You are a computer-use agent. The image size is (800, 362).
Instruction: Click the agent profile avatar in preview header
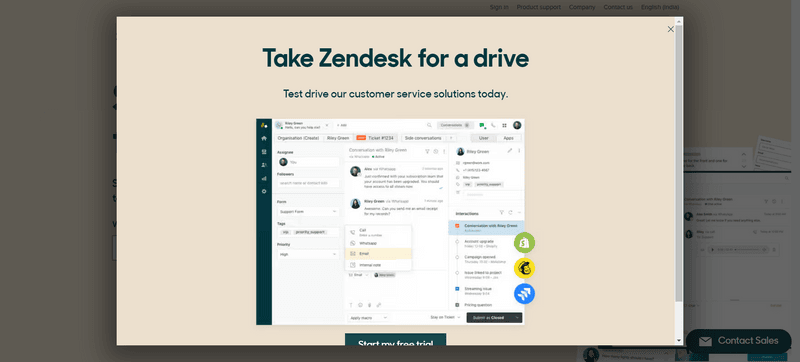point(517,125)
